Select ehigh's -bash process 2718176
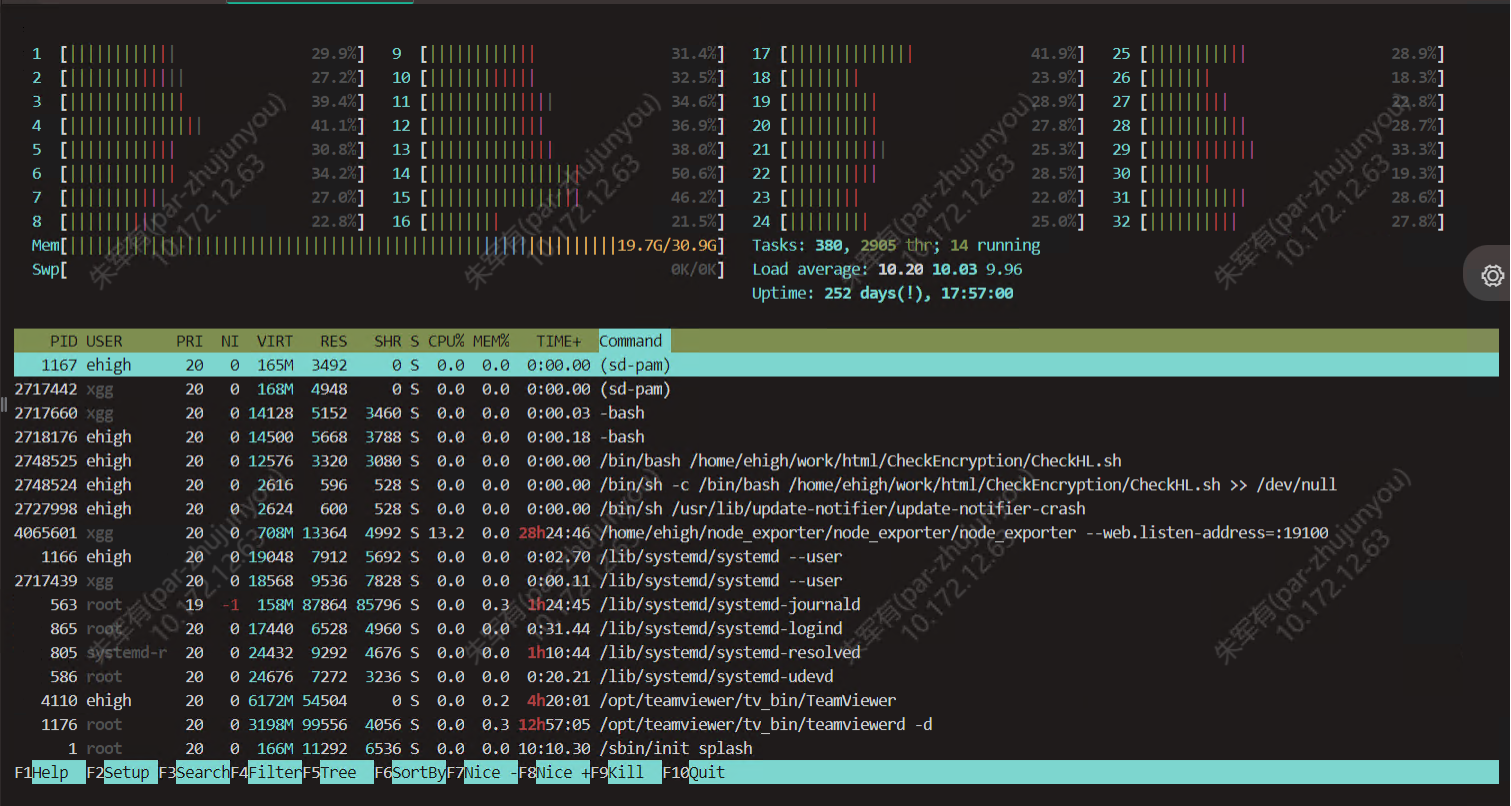1511x806 pixels. coord(756,437)
